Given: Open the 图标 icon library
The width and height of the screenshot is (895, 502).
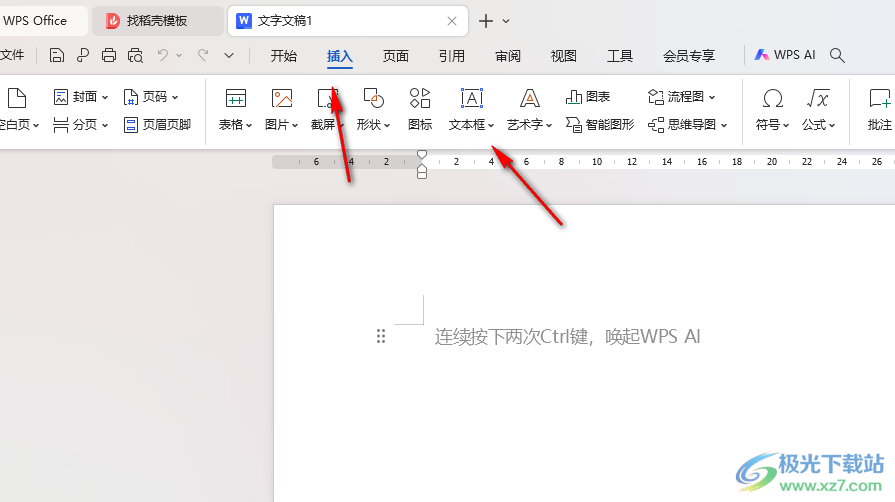Looking at the screenshot, I should pos(420,98).
